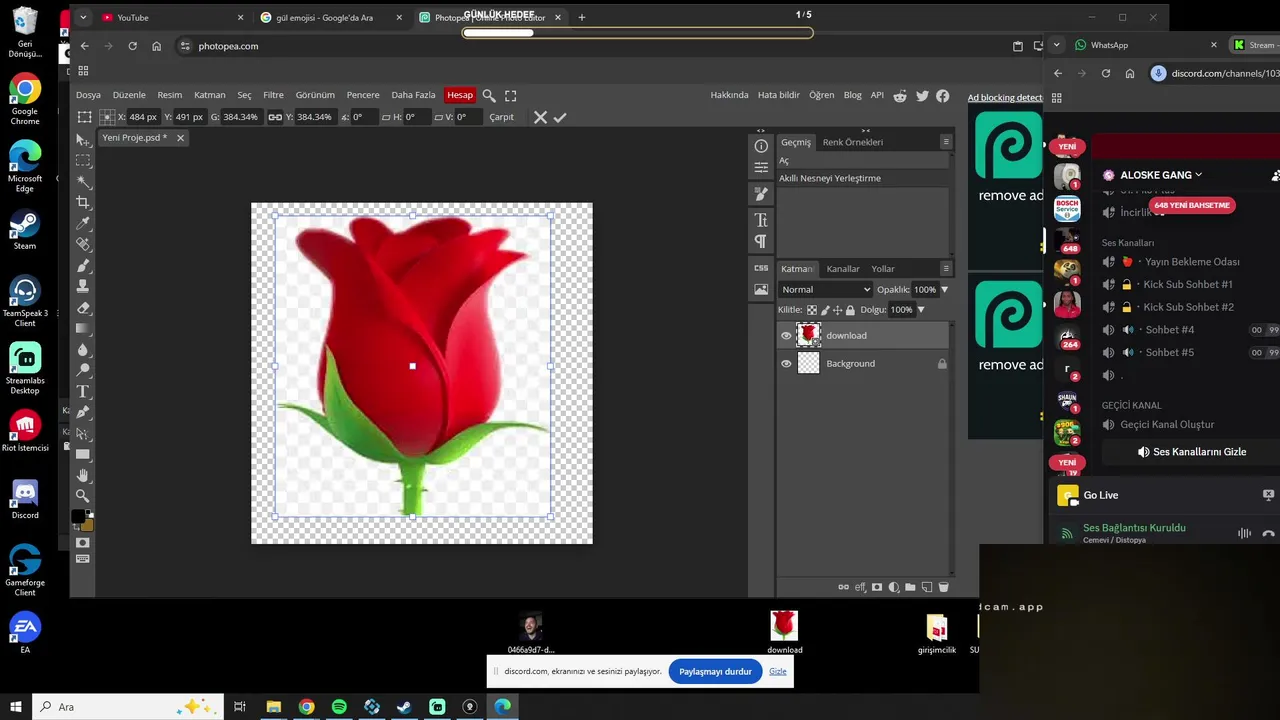Click the background color swatch
The image size is (1280, 720).
(88, 524)
